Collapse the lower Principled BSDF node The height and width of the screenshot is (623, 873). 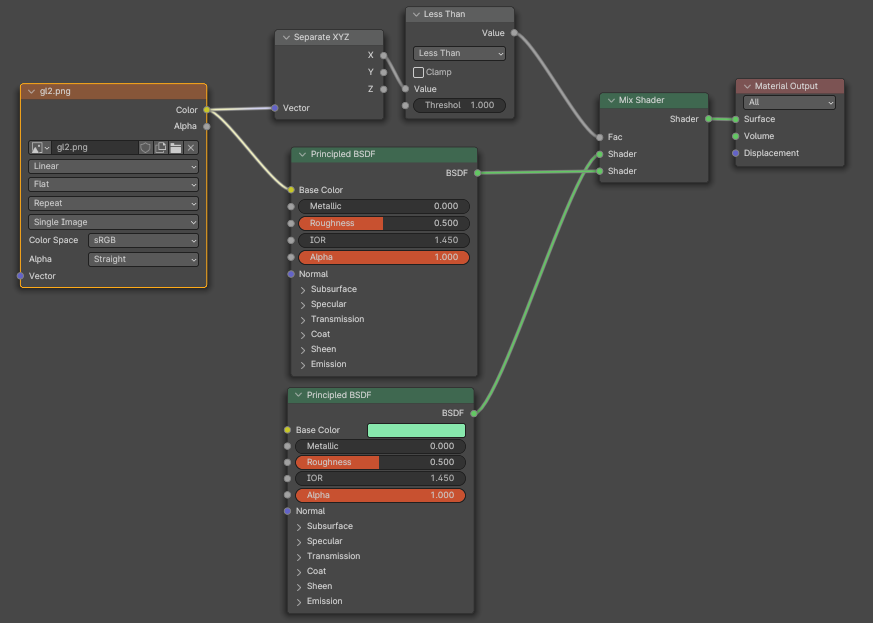[x=298, y=395]
